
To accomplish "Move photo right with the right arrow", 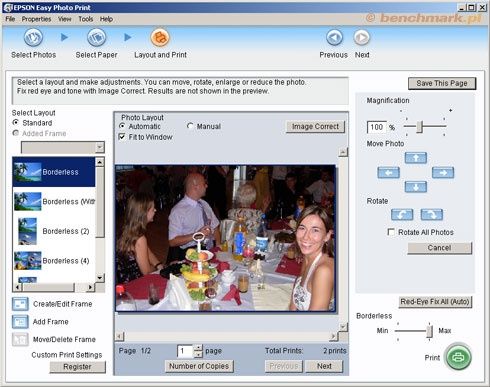I will tap(443, 172).
